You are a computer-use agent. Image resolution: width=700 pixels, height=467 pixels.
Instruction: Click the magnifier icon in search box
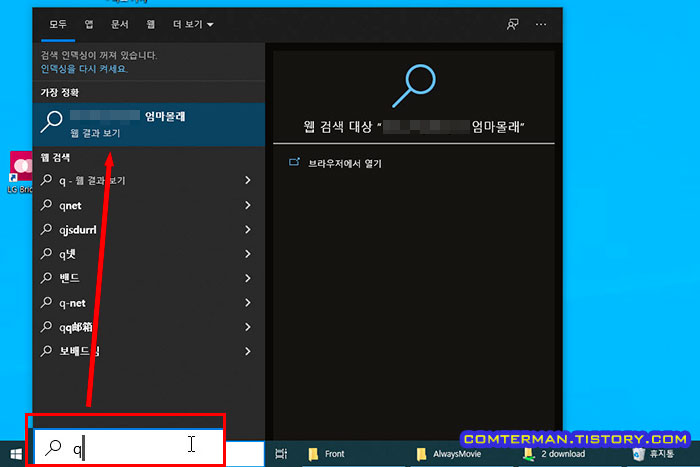click(x=53, y=447)
